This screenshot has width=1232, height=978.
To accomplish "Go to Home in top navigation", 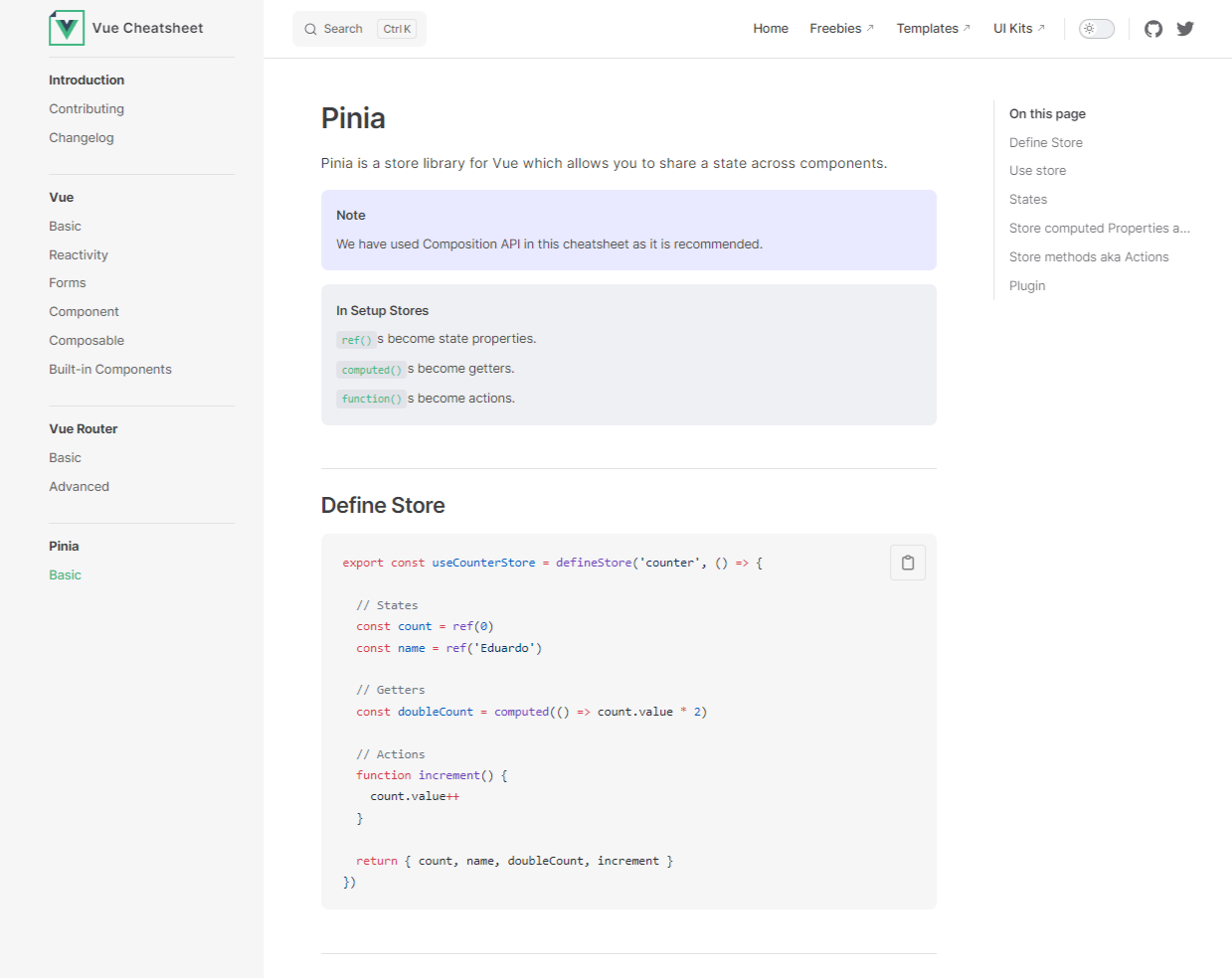I will [x=771, y=29].
